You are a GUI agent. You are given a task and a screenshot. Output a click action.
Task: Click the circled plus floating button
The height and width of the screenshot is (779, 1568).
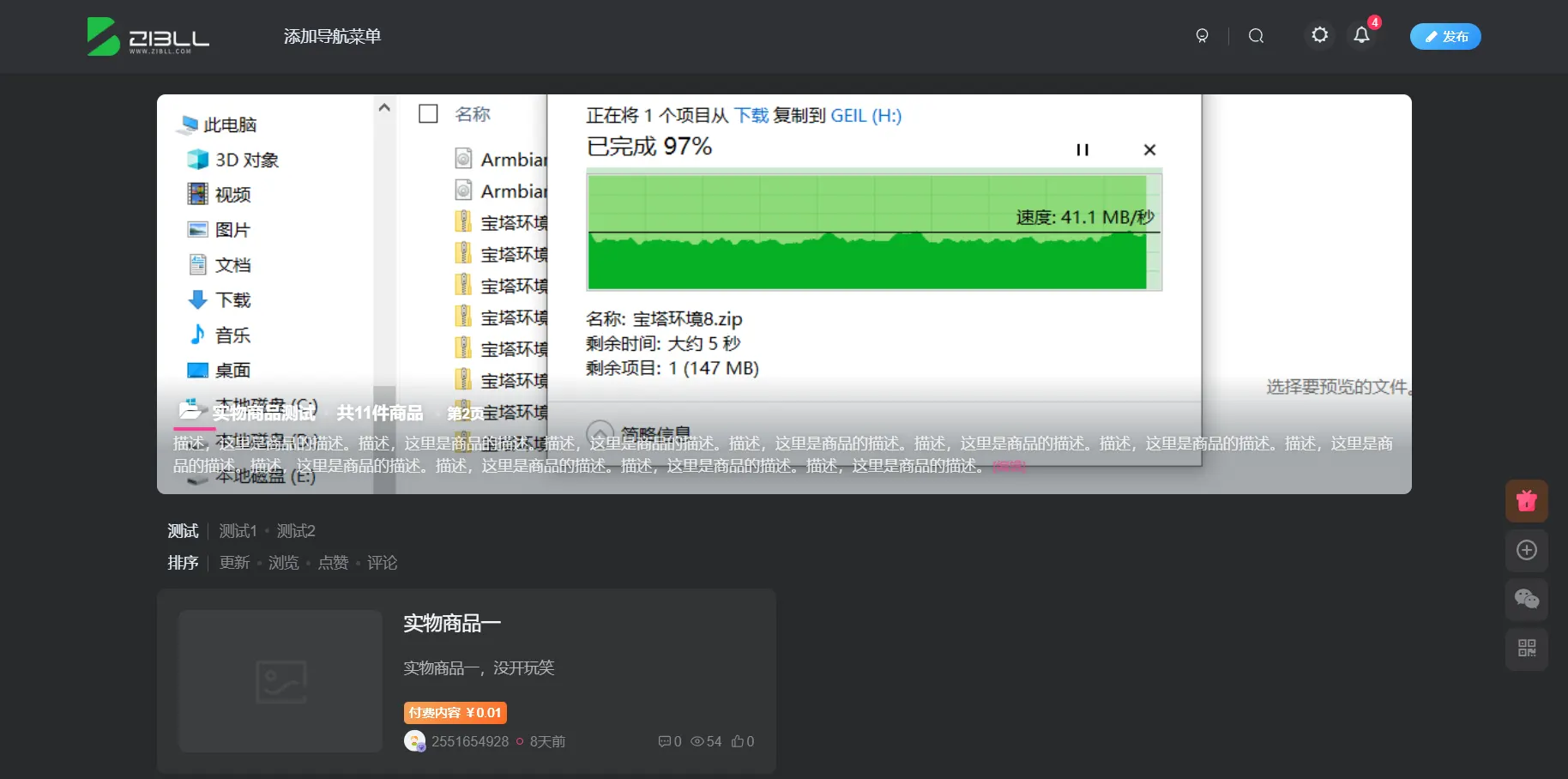pos(1527,550)
